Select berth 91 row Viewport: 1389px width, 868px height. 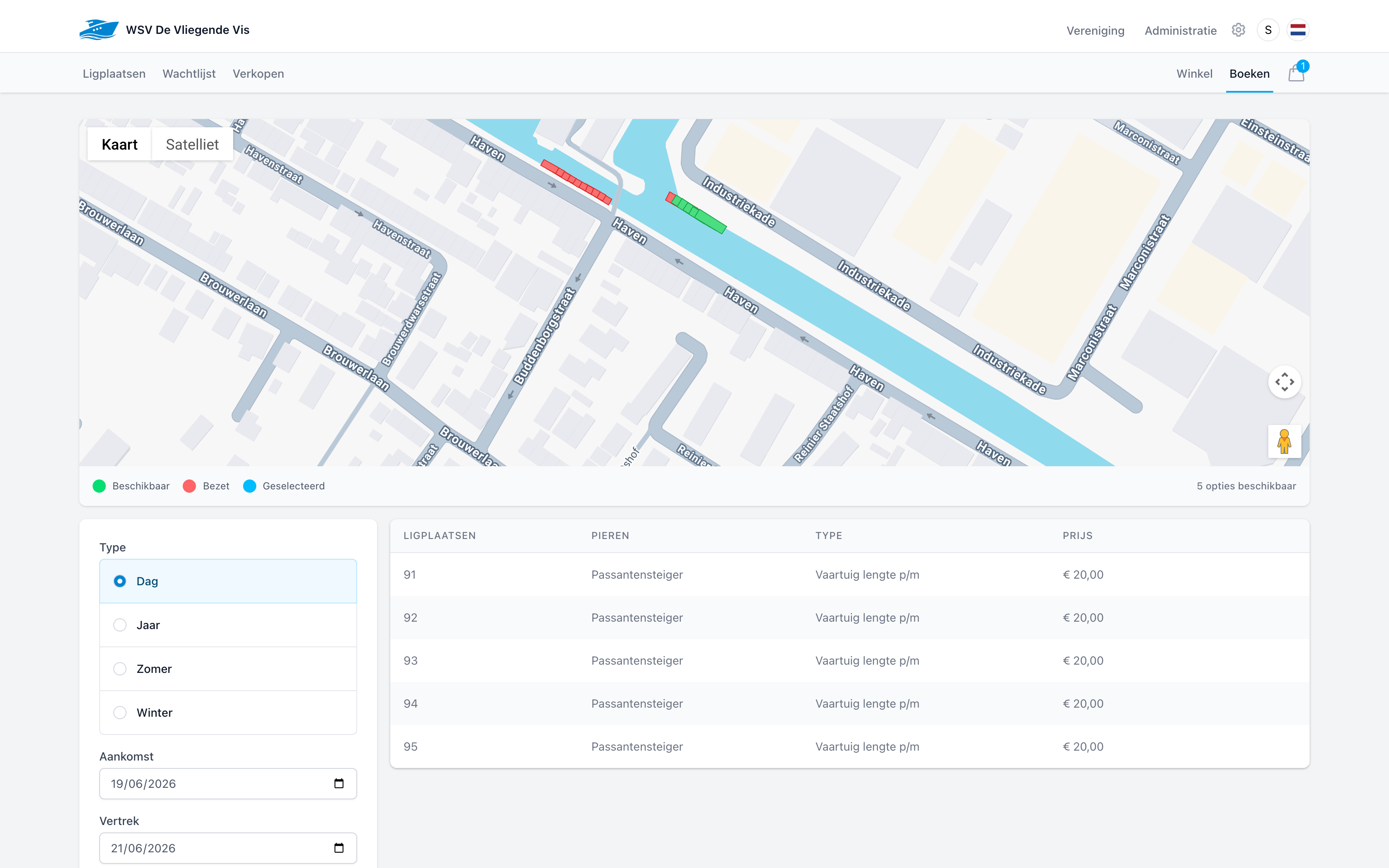tap(850, 575)
